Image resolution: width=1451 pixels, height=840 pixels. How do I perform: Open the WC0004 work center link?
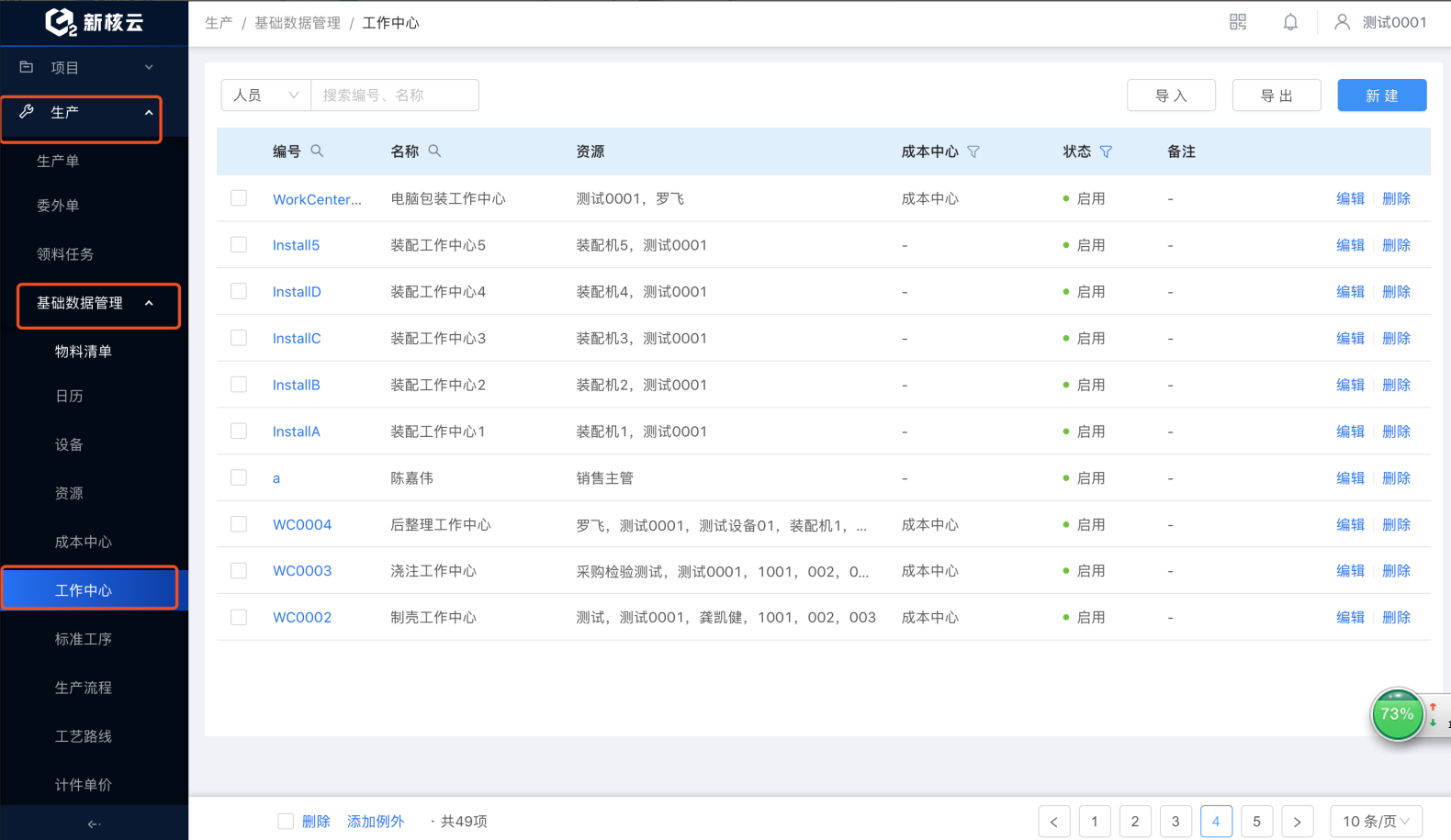tap(302, 524)
